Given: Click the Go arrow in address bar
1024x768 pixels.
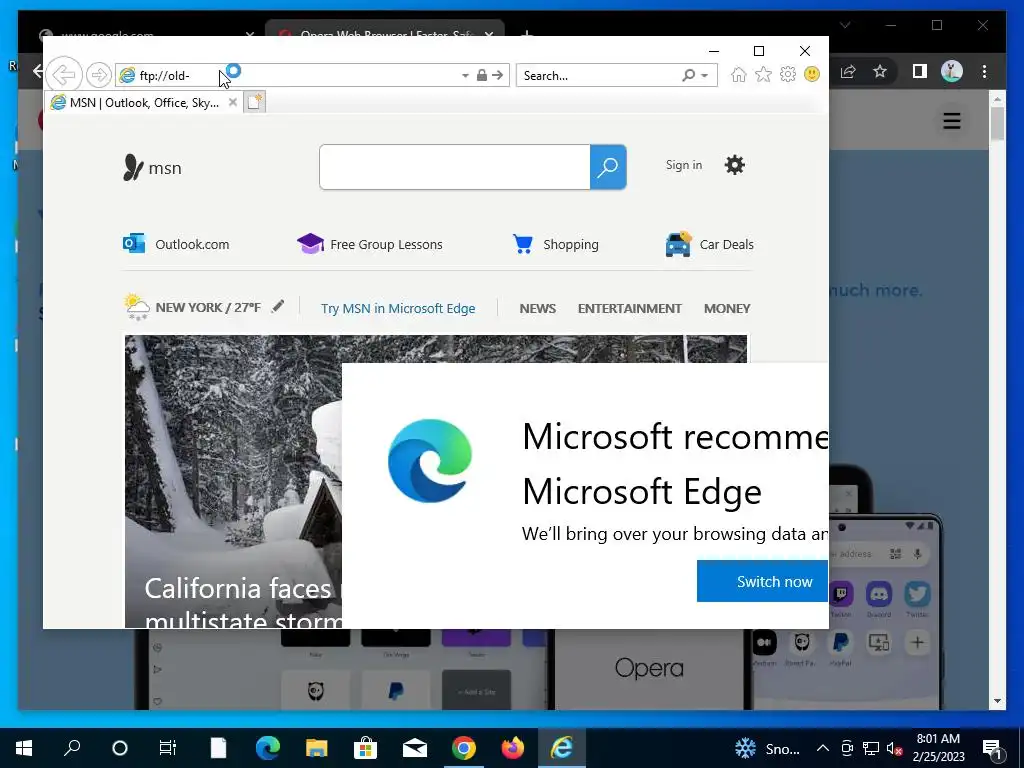Looking at the screenshot, I should tap(498, 75).
